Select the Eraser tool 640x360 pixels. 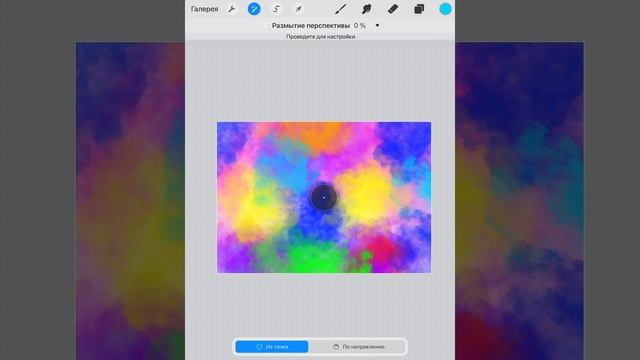(393, 9)
